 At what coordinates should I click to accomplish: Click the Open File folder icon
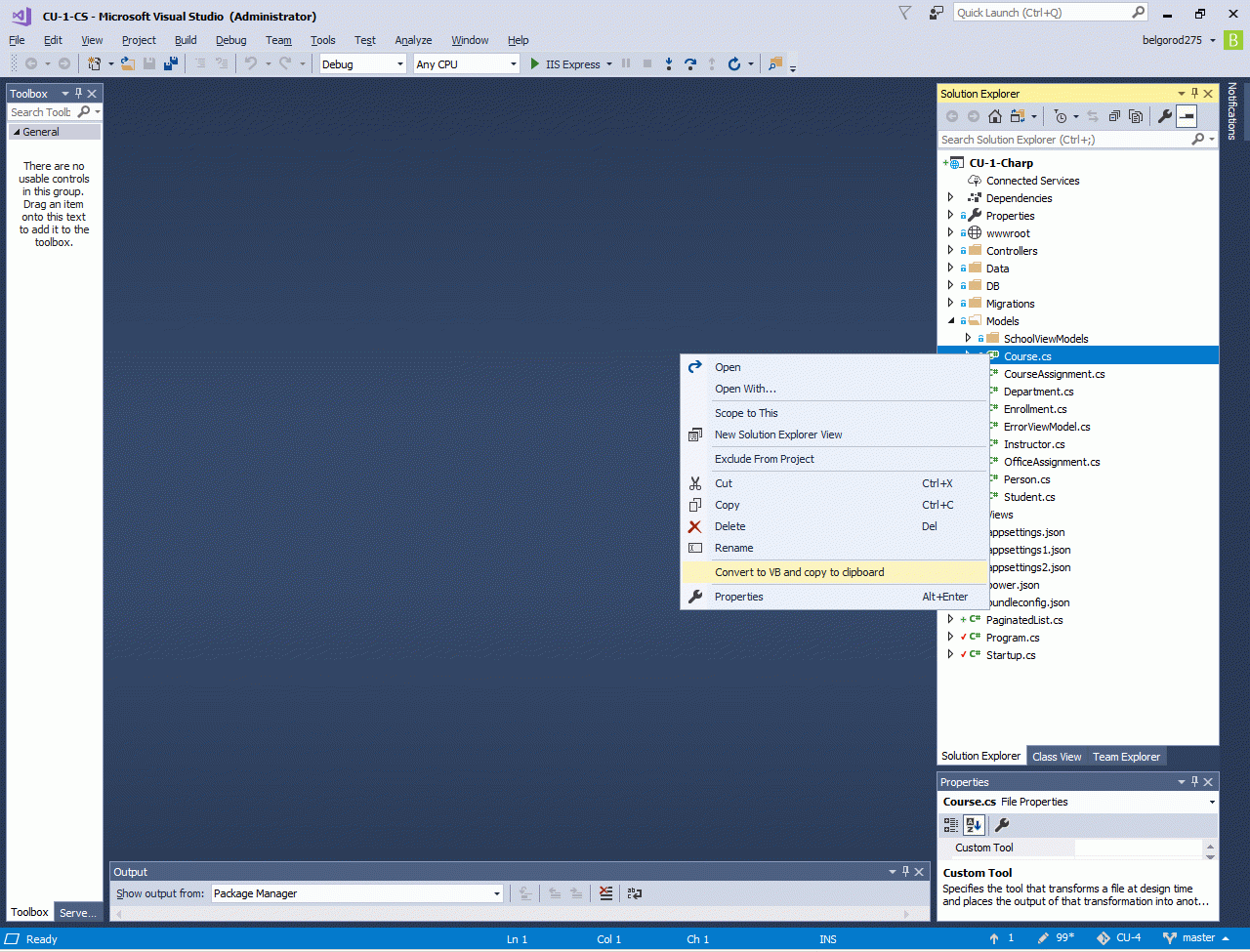point(127,63)
